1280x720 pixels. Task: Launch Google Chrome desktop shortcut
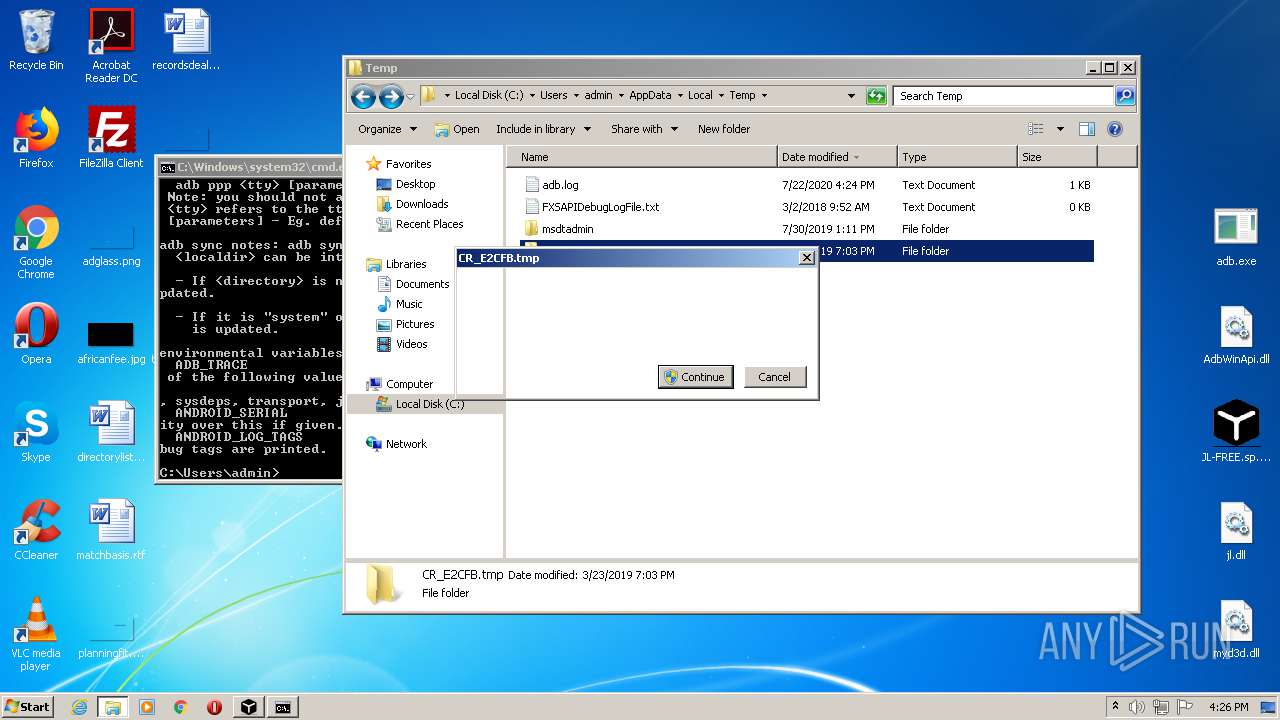36,242
